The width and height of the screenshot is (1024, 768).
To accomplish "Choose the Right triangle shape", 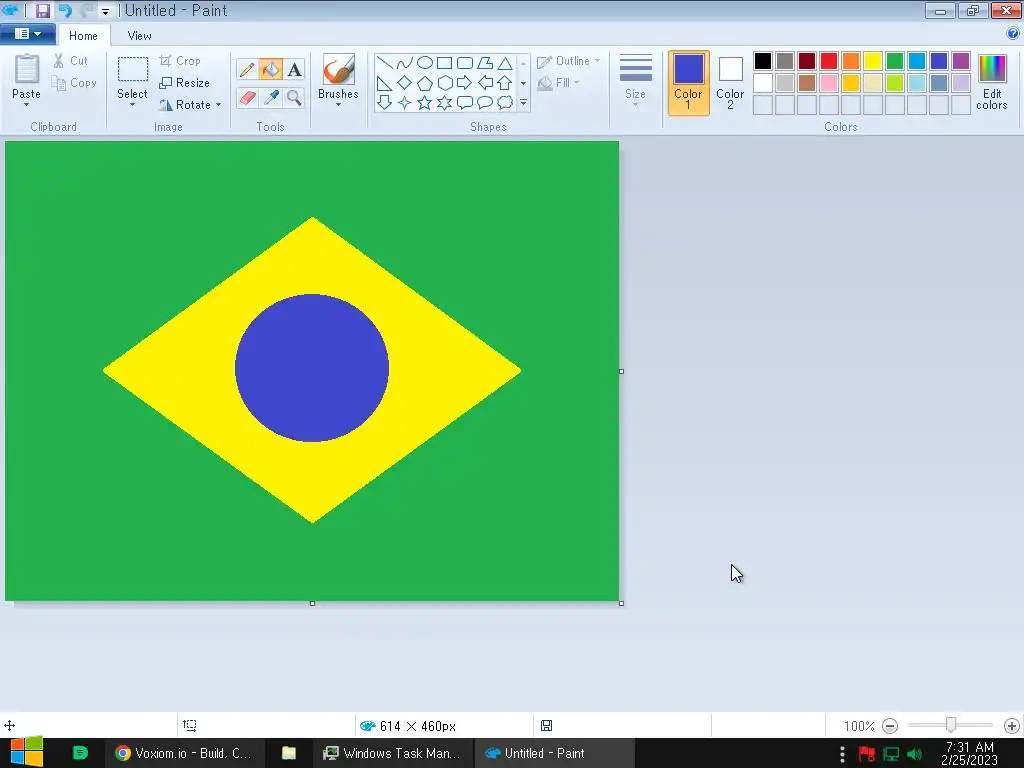I will point(385,83).
